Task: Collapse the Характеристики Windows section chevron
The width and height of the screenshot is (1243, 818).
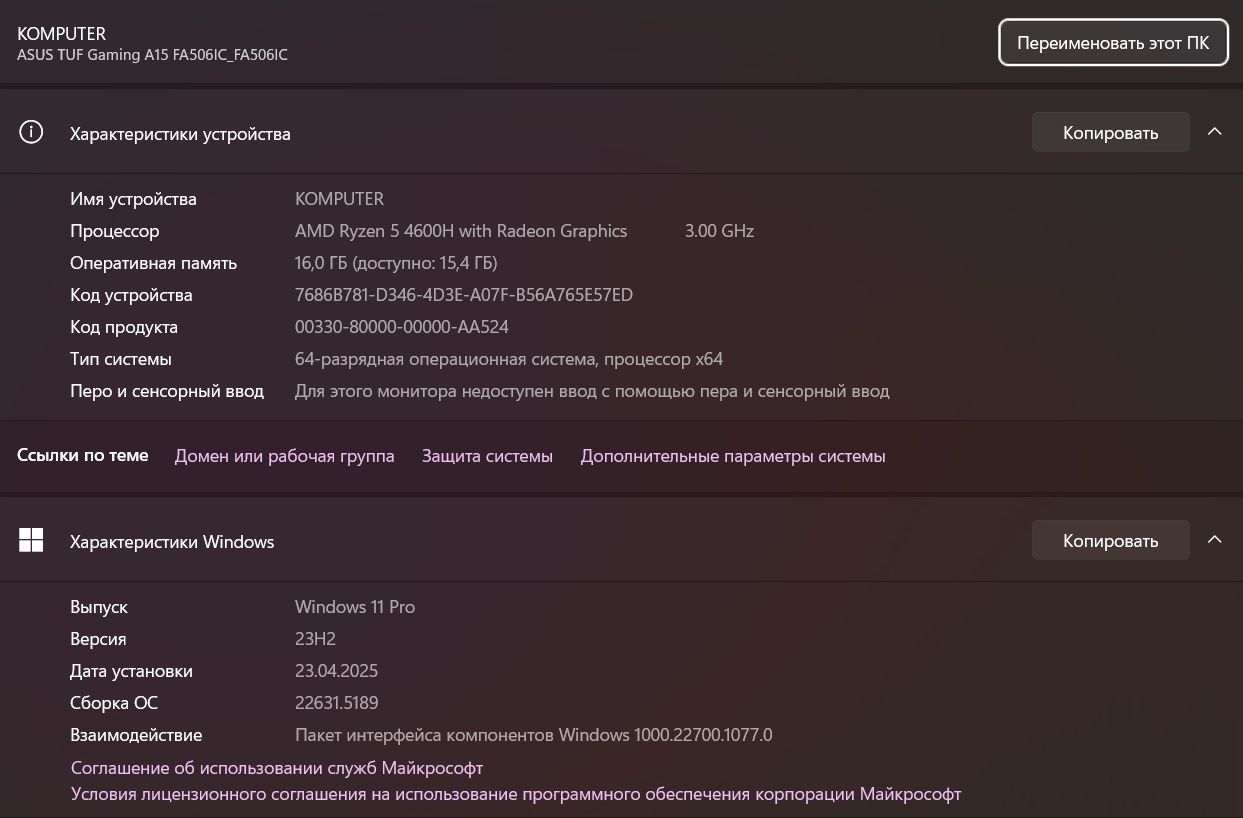Action: 1215,540
